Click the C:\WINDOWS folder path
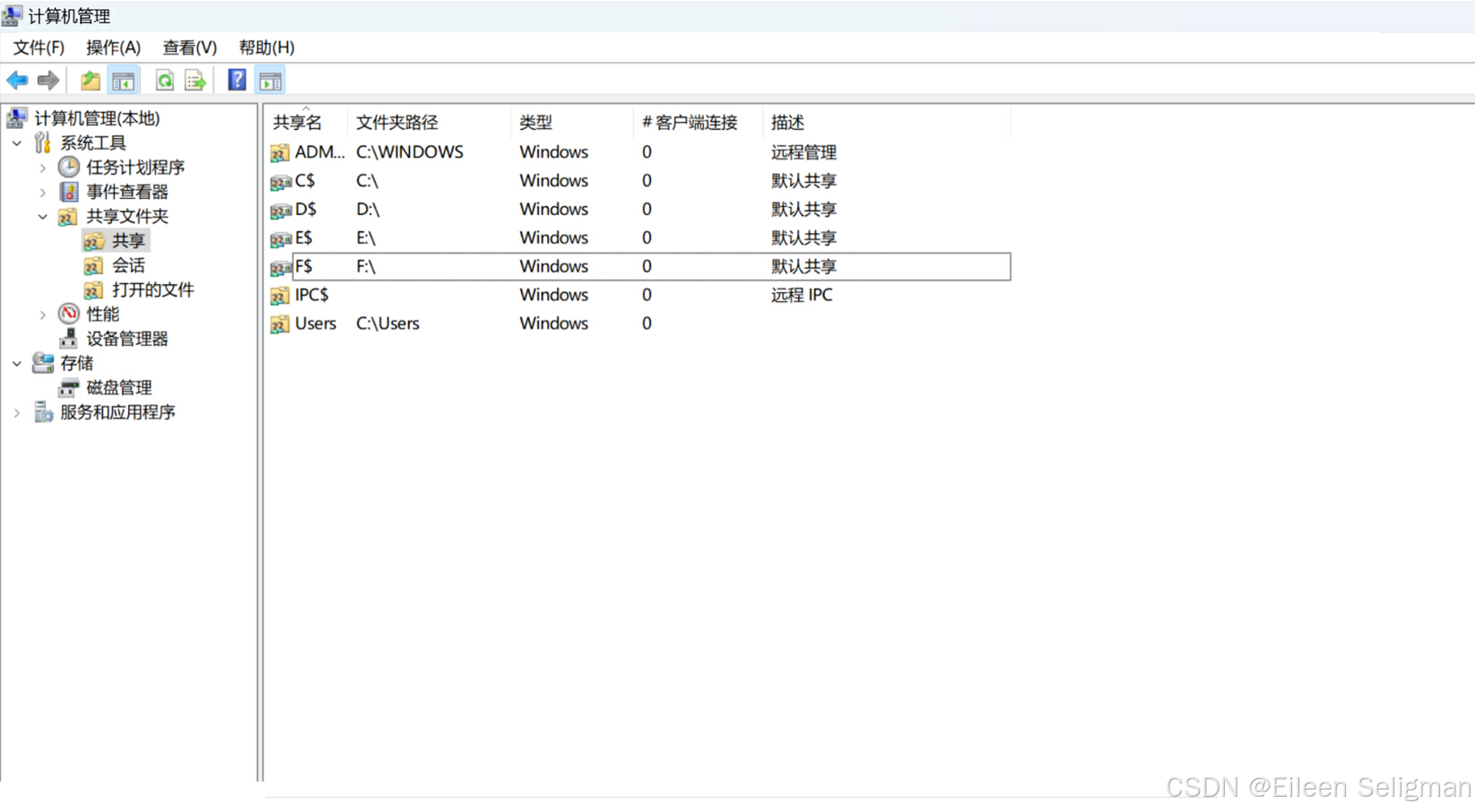This screenshot has height=812, width=1475. coord(410,152)
